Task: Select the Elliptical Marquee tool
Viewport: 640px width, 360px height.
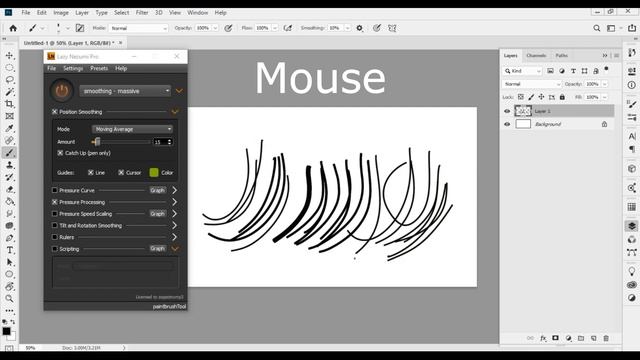Action: point(9,68)
